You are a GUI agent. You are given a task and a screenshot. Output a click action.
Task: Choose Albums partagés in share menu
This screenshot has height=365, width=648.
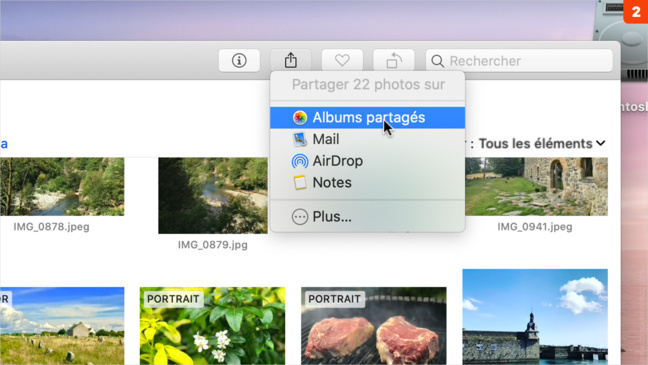pos(367,117)
